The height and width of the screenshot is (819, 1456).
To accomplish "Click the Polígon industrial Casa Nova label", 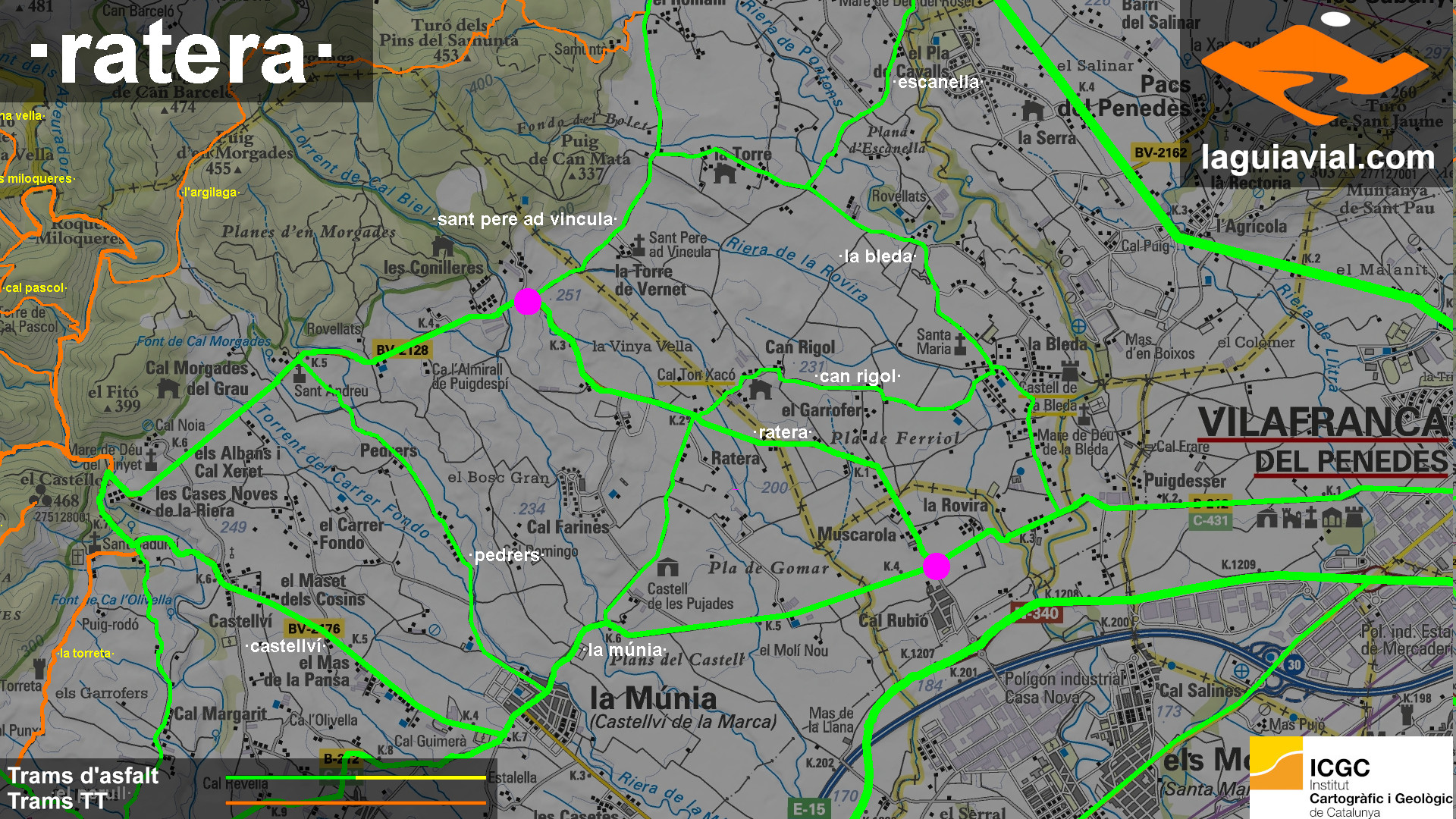I will [x=1063, y=687].
